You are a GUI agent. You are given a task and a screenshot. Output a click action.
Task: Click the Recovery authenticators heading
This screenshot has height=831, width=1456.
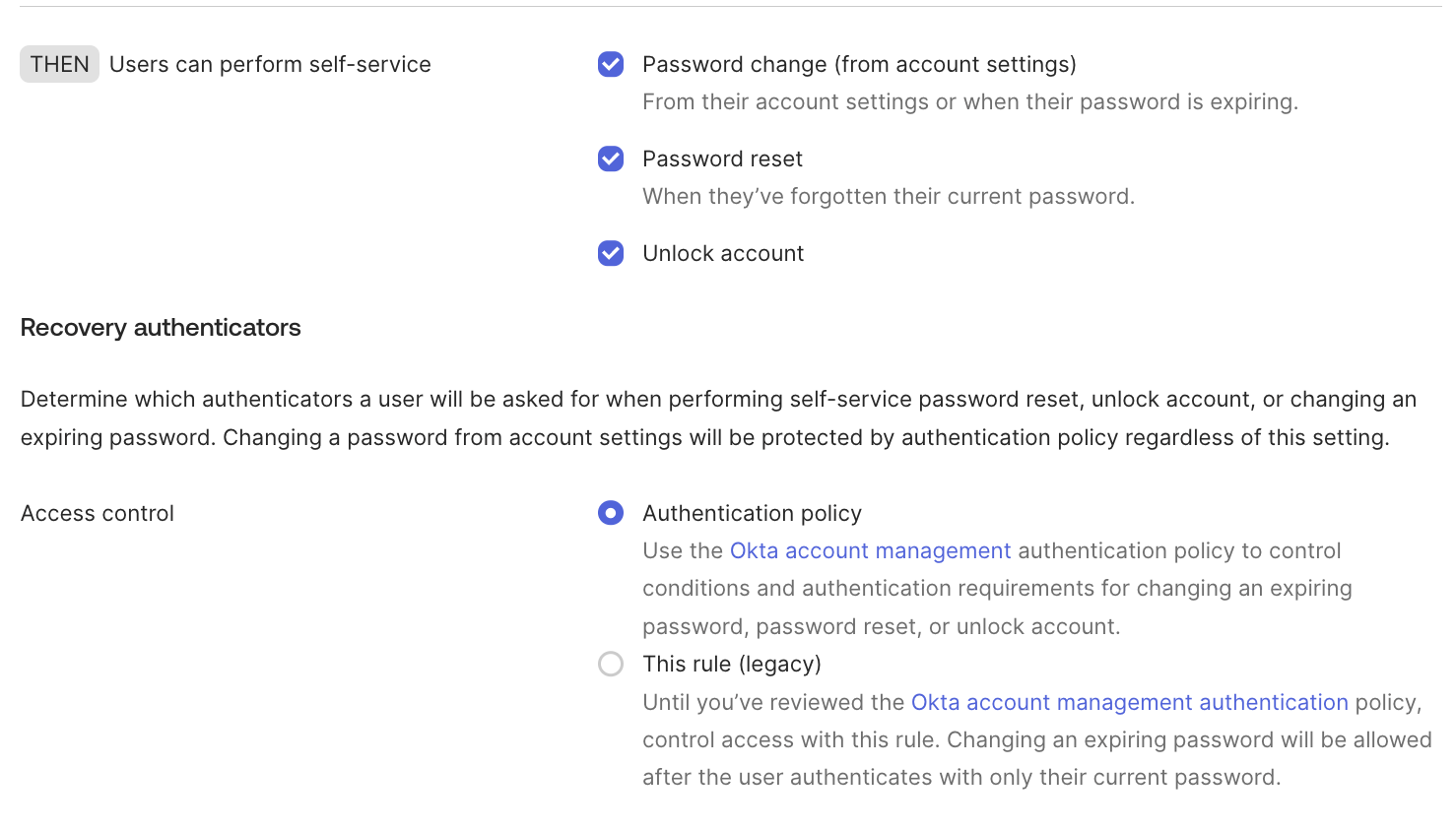161,327
